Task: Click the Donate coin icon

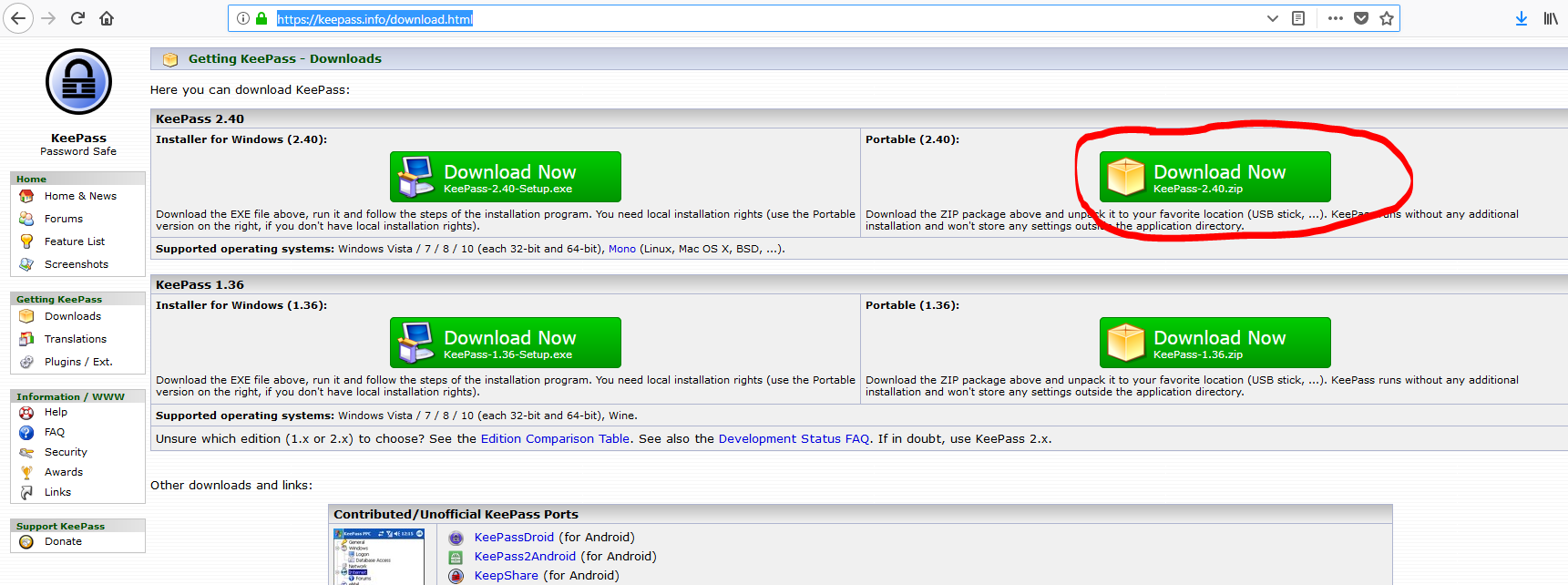Action: [26, 541]
